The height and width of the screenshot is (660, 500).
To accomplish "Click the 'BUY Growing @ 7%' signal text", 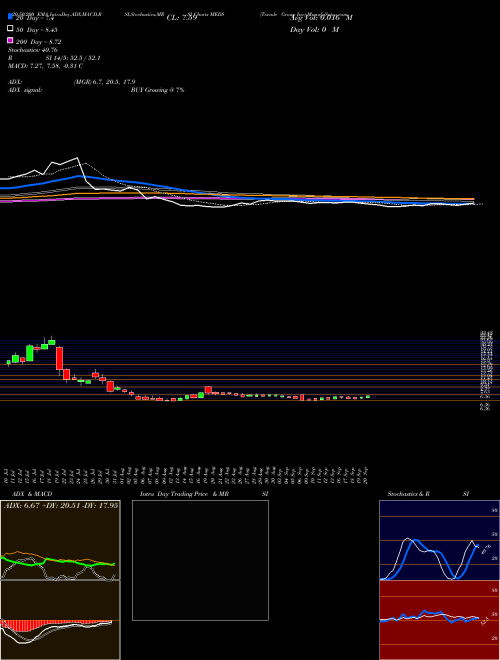I will coord(157,90).
